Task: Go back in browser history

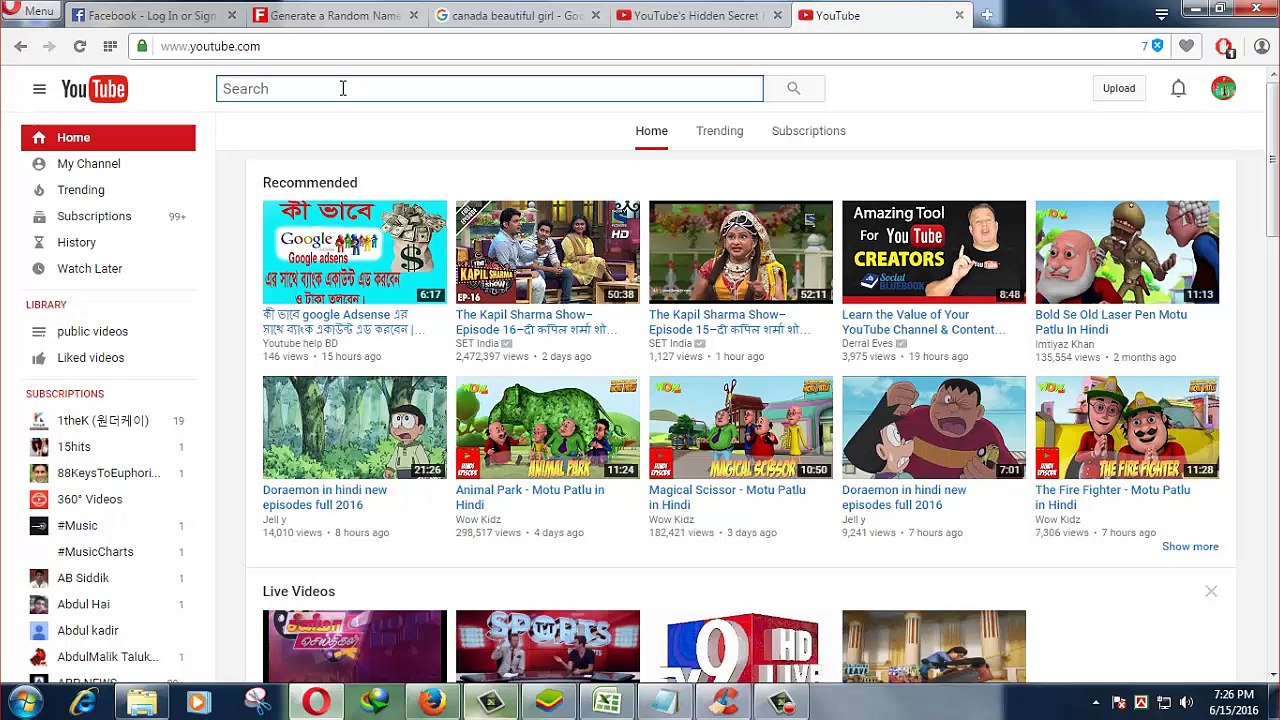Action: click(21, 46)
